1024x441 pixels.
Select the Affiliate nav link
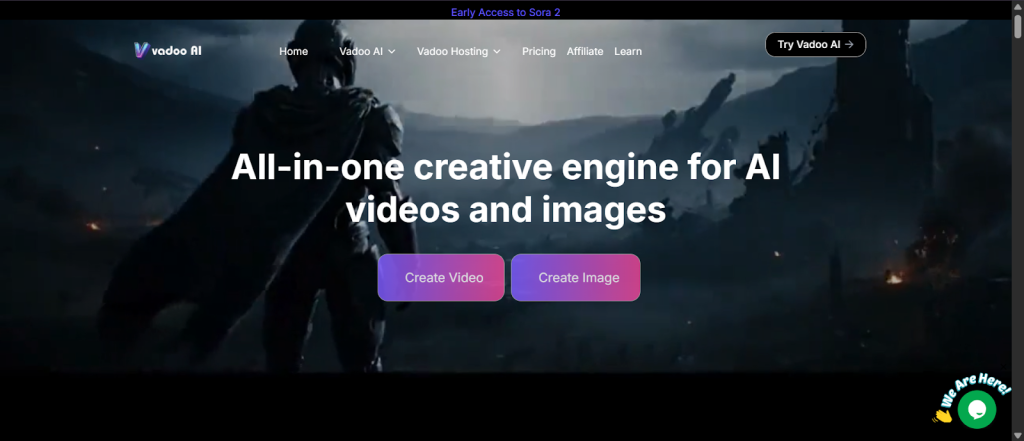(585, 51)
